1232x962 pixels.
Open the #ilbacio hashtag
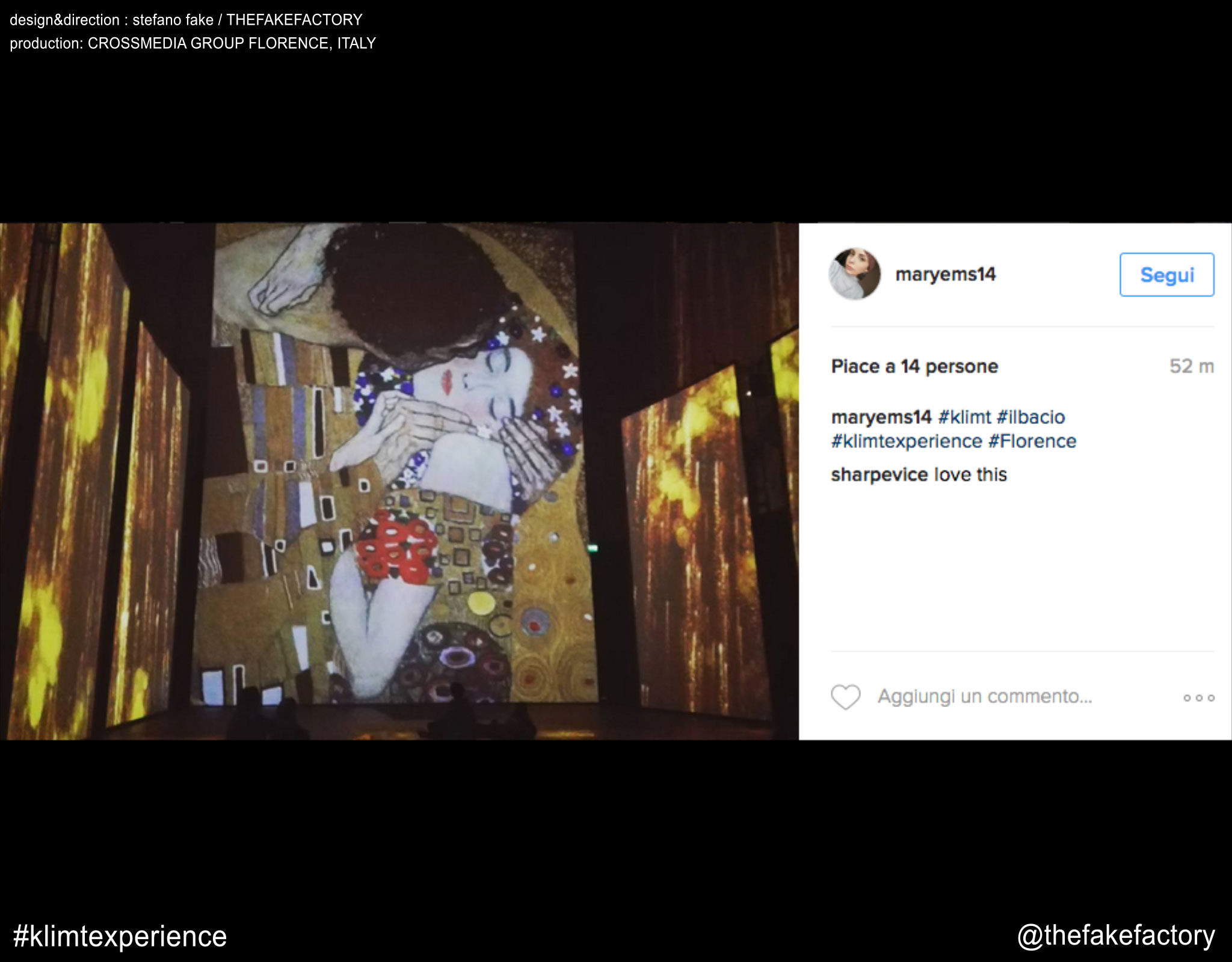(x=1030, y=417)
